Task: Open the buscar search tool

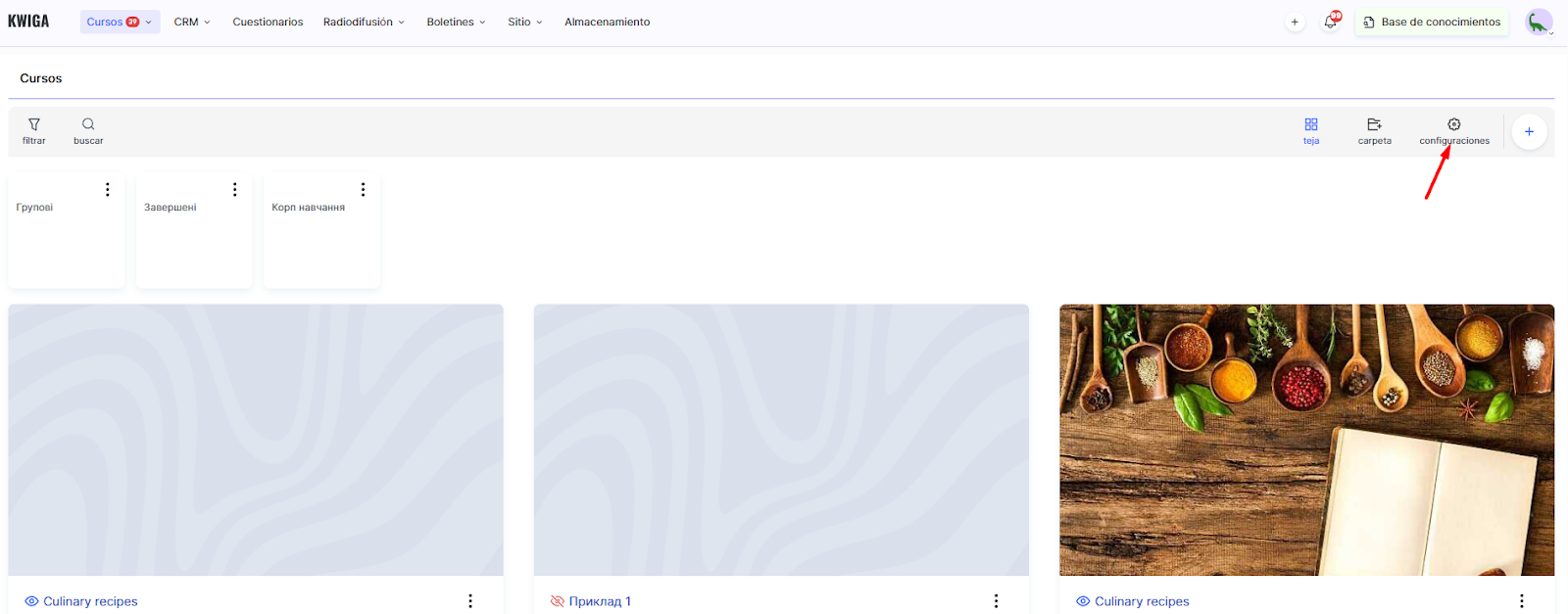Action: tap(88, 131)
